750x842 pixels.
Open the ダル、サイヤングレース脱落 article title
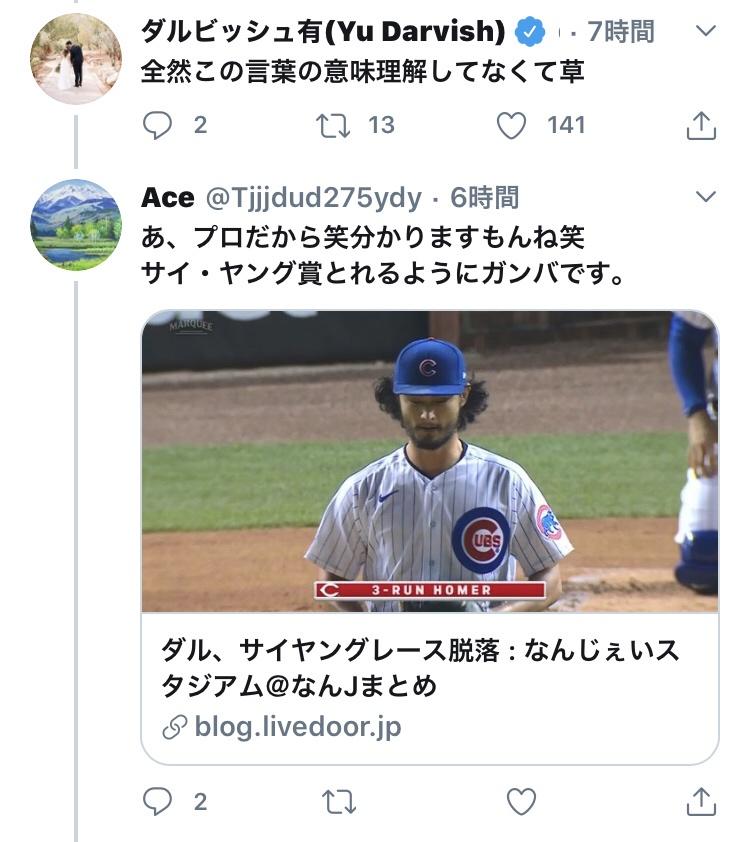click(420, 667)
